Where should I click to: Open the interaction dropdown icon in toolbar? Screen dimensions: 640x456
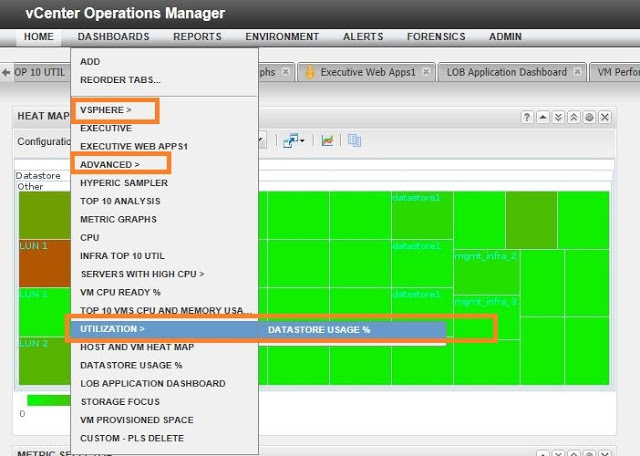pyautogui.click(x=294, y=141)
